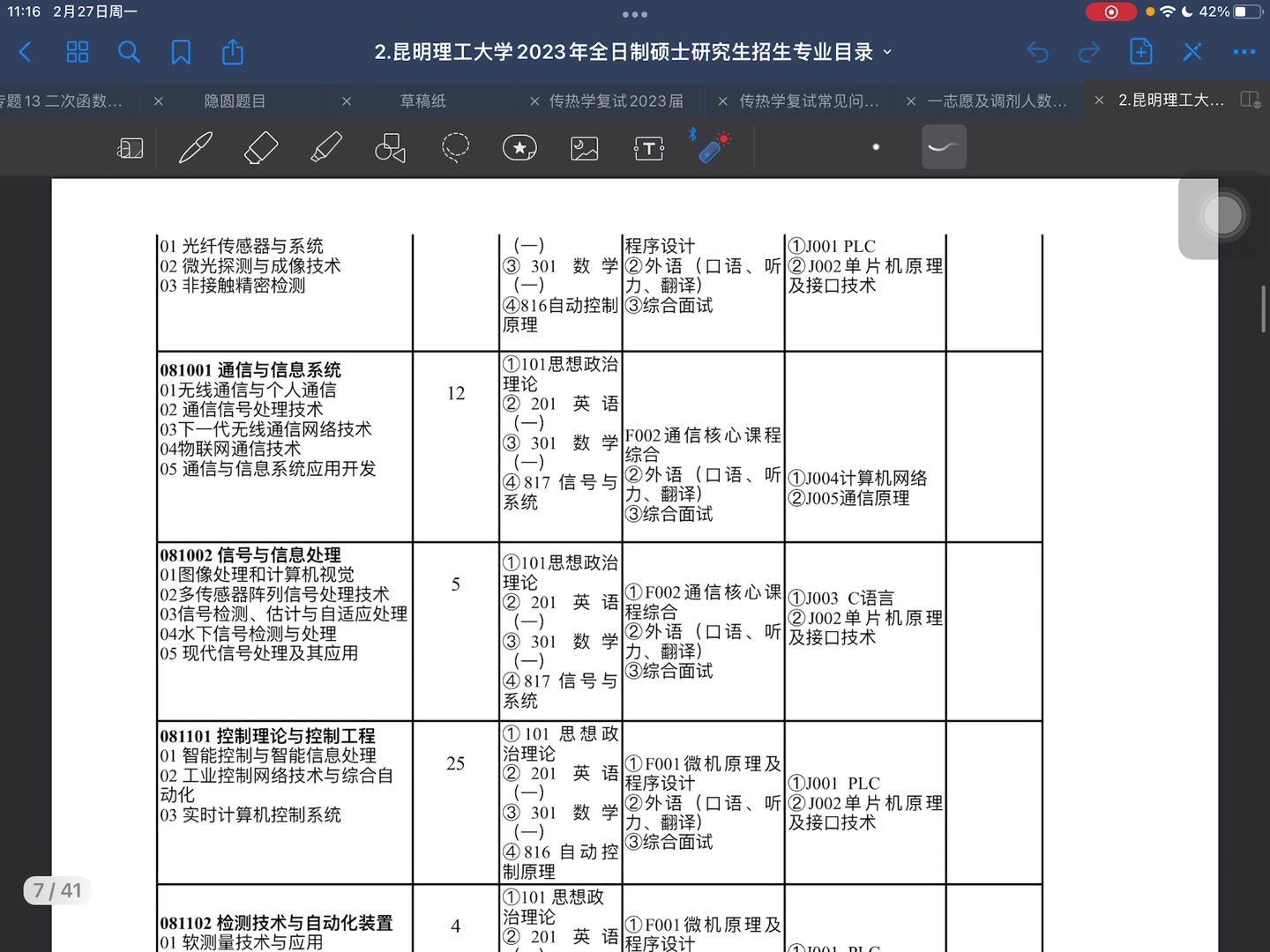The width and height of the screenshot is (1270, 952).
Task: Close the 昆明理工大 tab
Action: [1099, 100]
